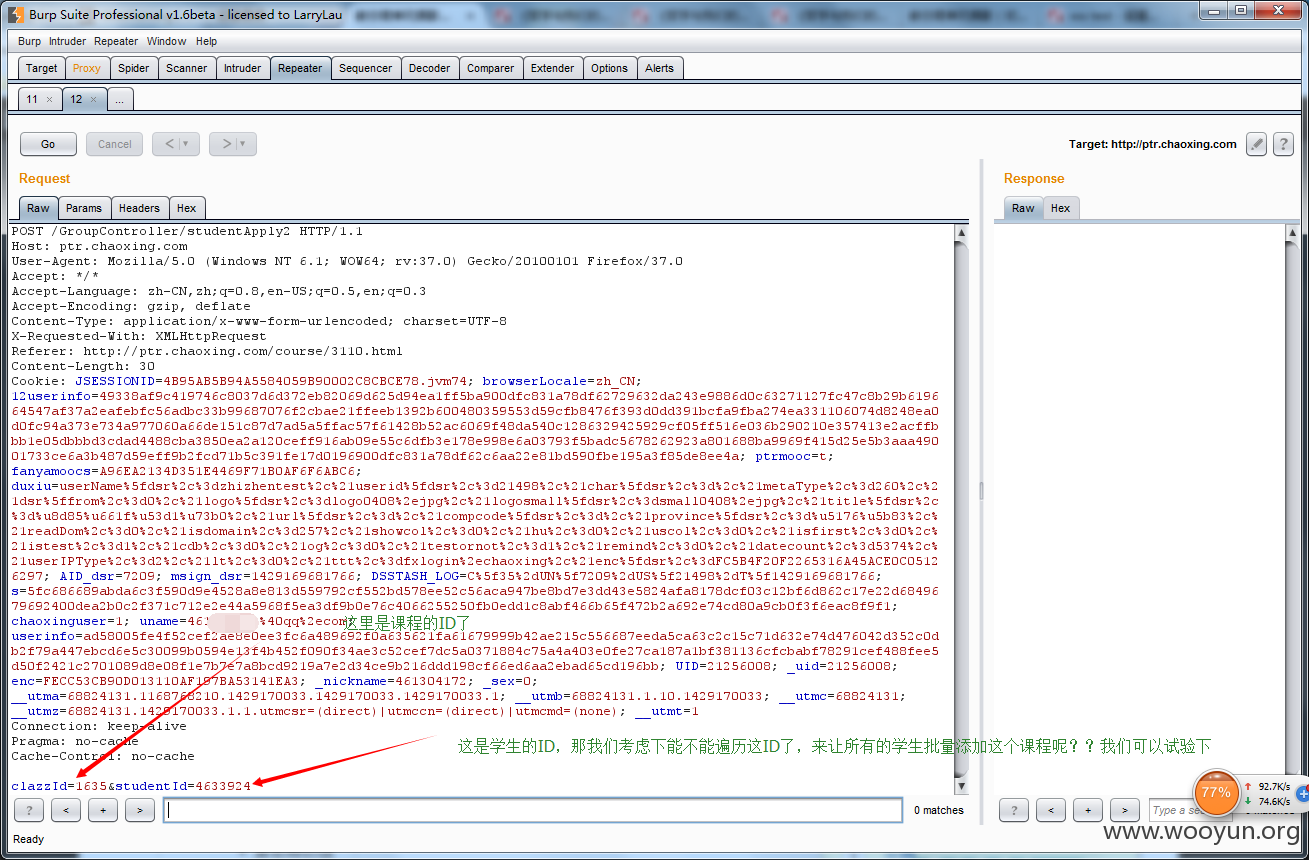Switch to the Alerts tab

coord(659,68)
